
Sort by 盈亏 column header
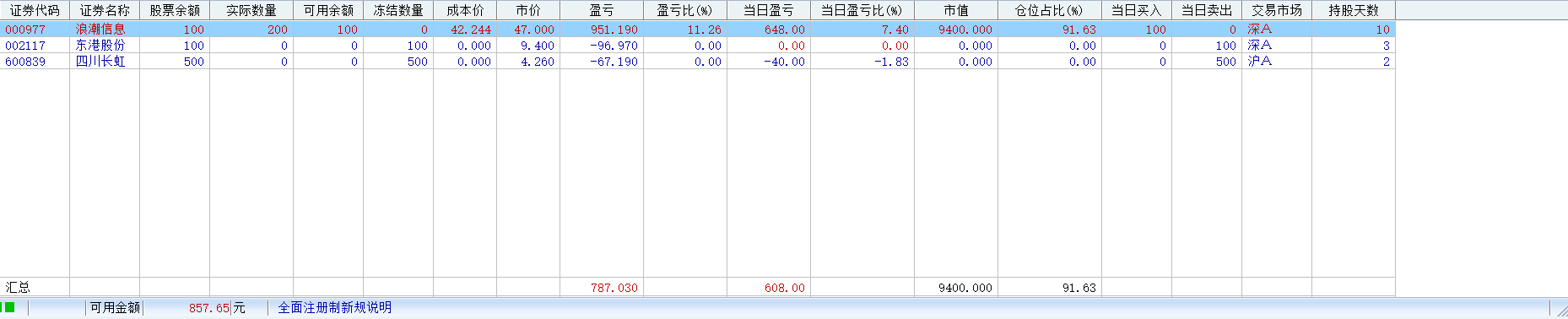[x=602, y=10]
